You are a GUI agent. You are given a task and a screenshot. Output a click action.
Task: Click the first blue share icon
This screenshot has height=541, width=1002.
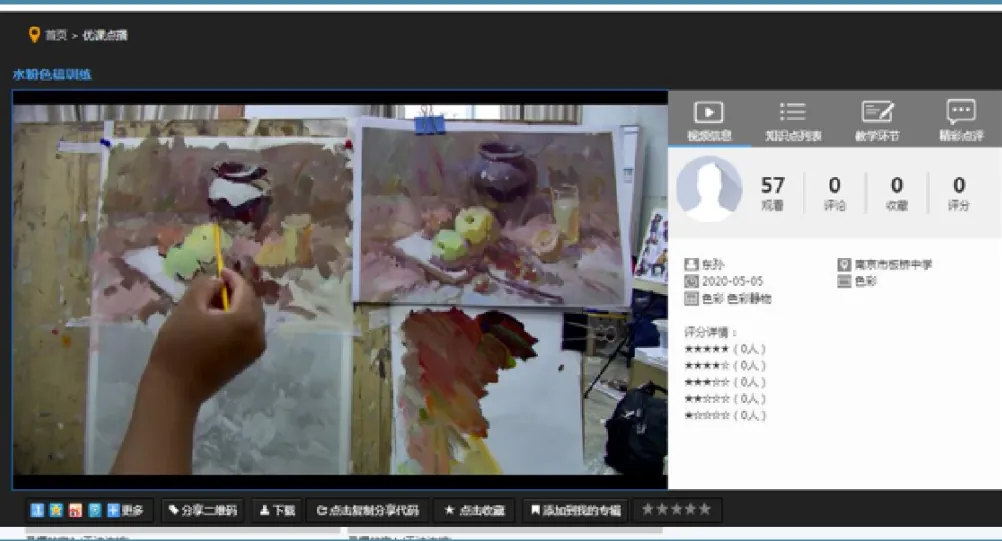(x=37, y=510)
